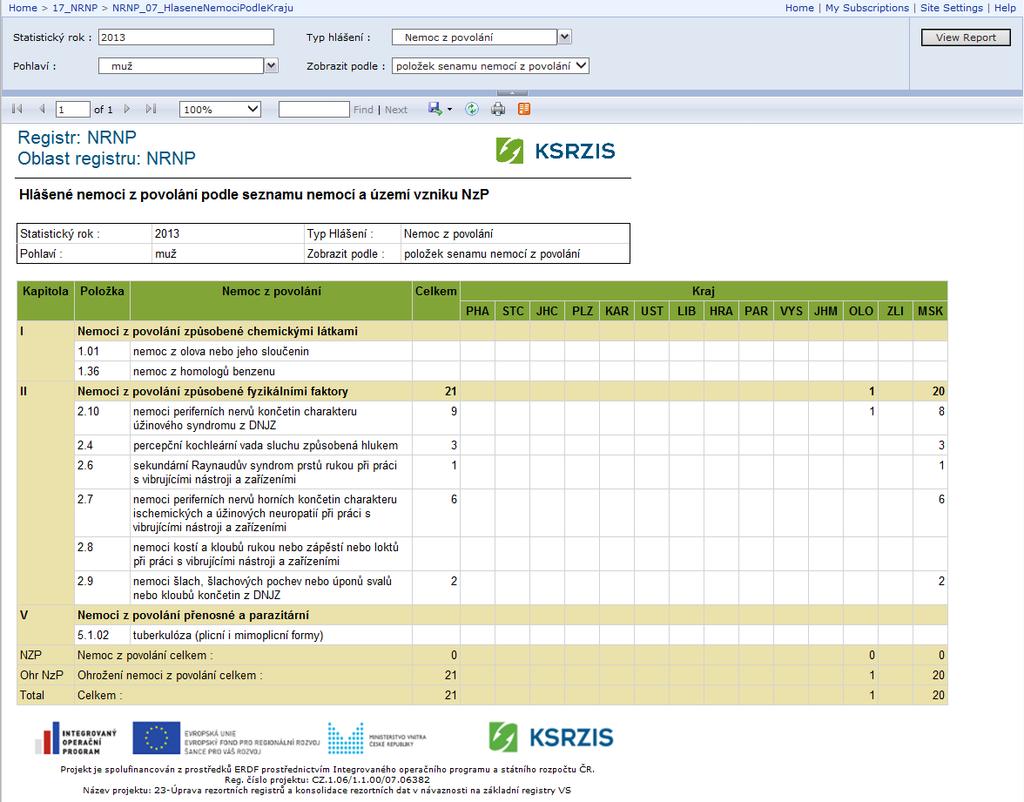
Task: Click Oblast registru: NRNP heading
Action: (106, 158)
